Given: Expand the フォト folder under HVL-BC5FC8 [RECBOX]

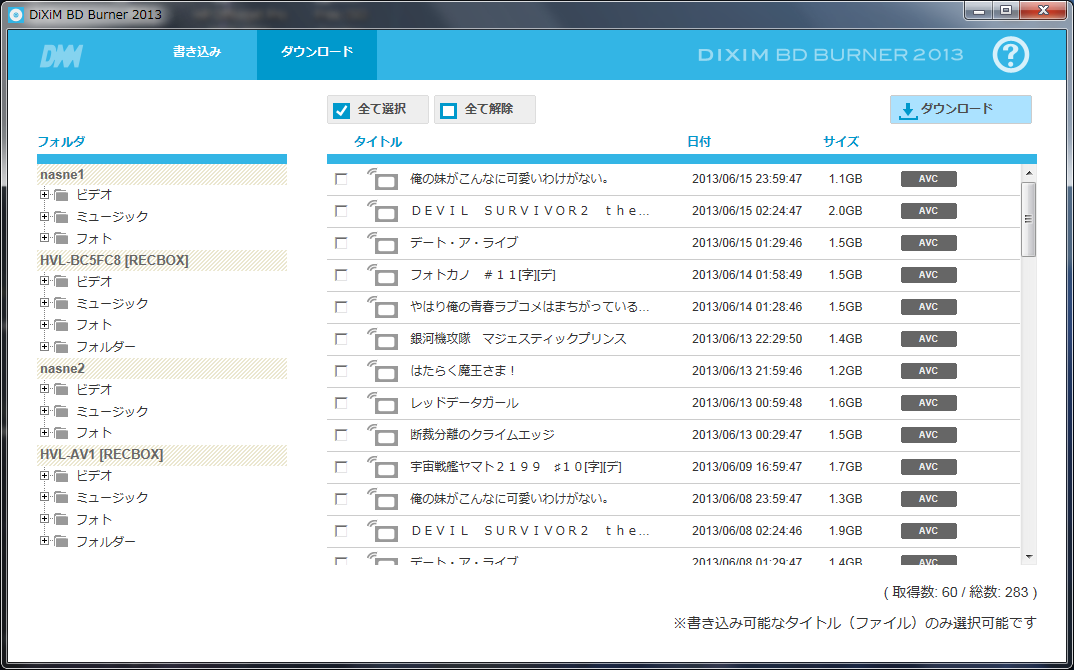Looking at the screenshot, I should pyautogui.click(x=45, y=324).
